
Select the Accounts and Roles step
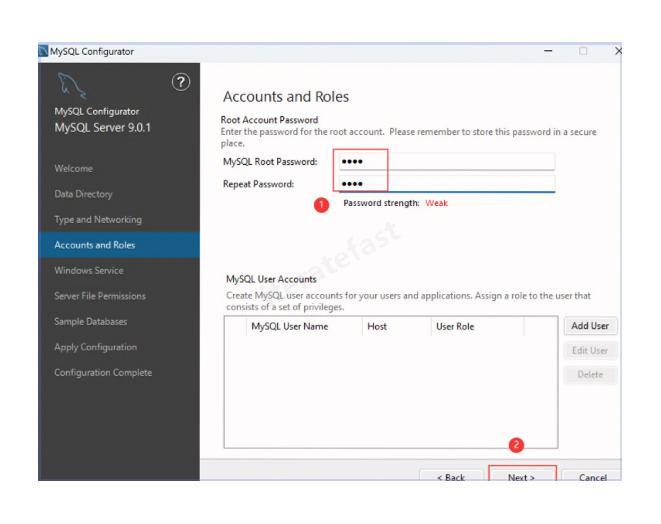[x=119, y=245]
